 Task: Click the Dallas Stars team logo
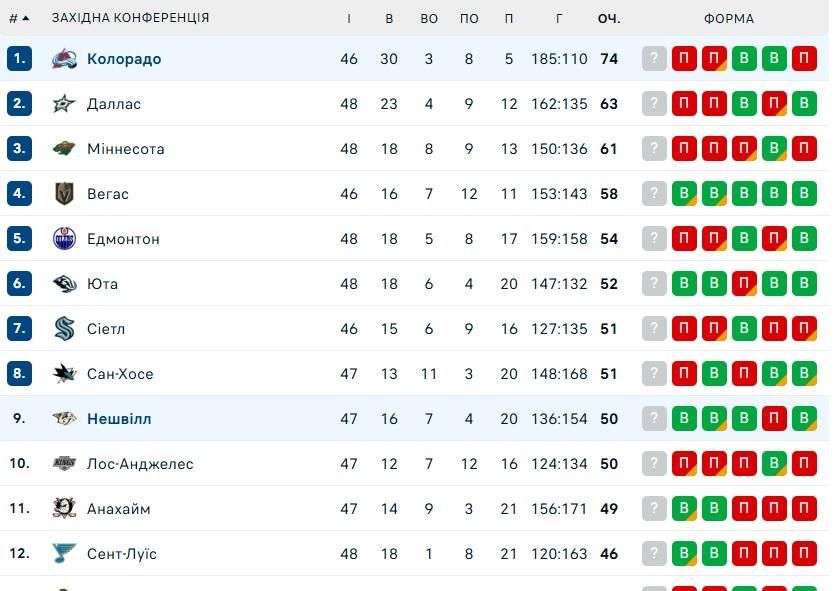pyautogui.click(x=64, y=104)
